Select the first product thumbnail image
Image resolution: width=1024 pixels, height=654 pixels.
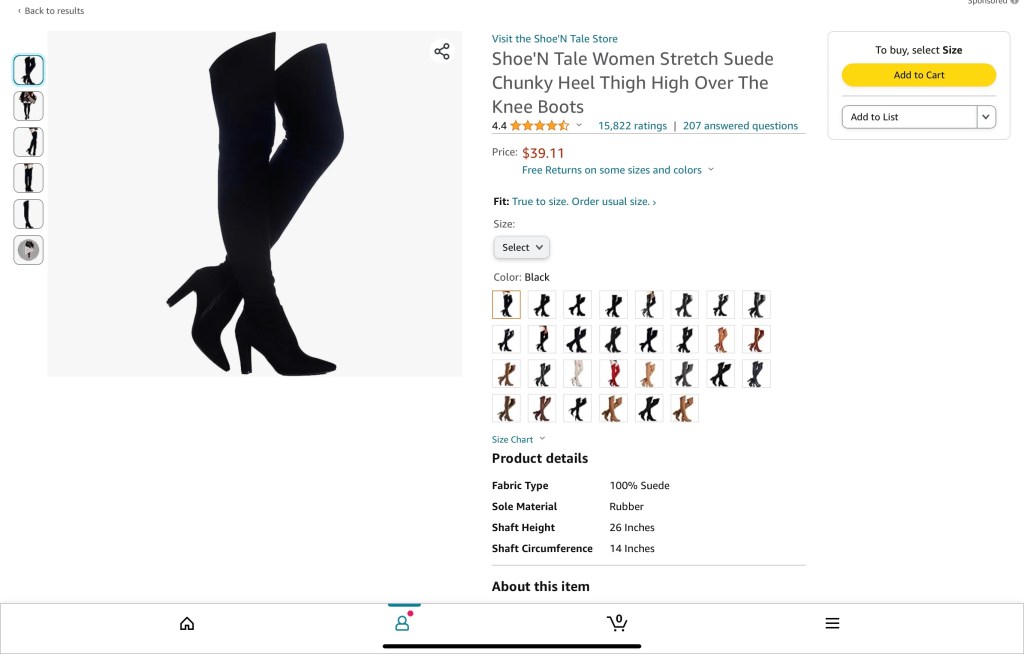[x=28, y=70]
